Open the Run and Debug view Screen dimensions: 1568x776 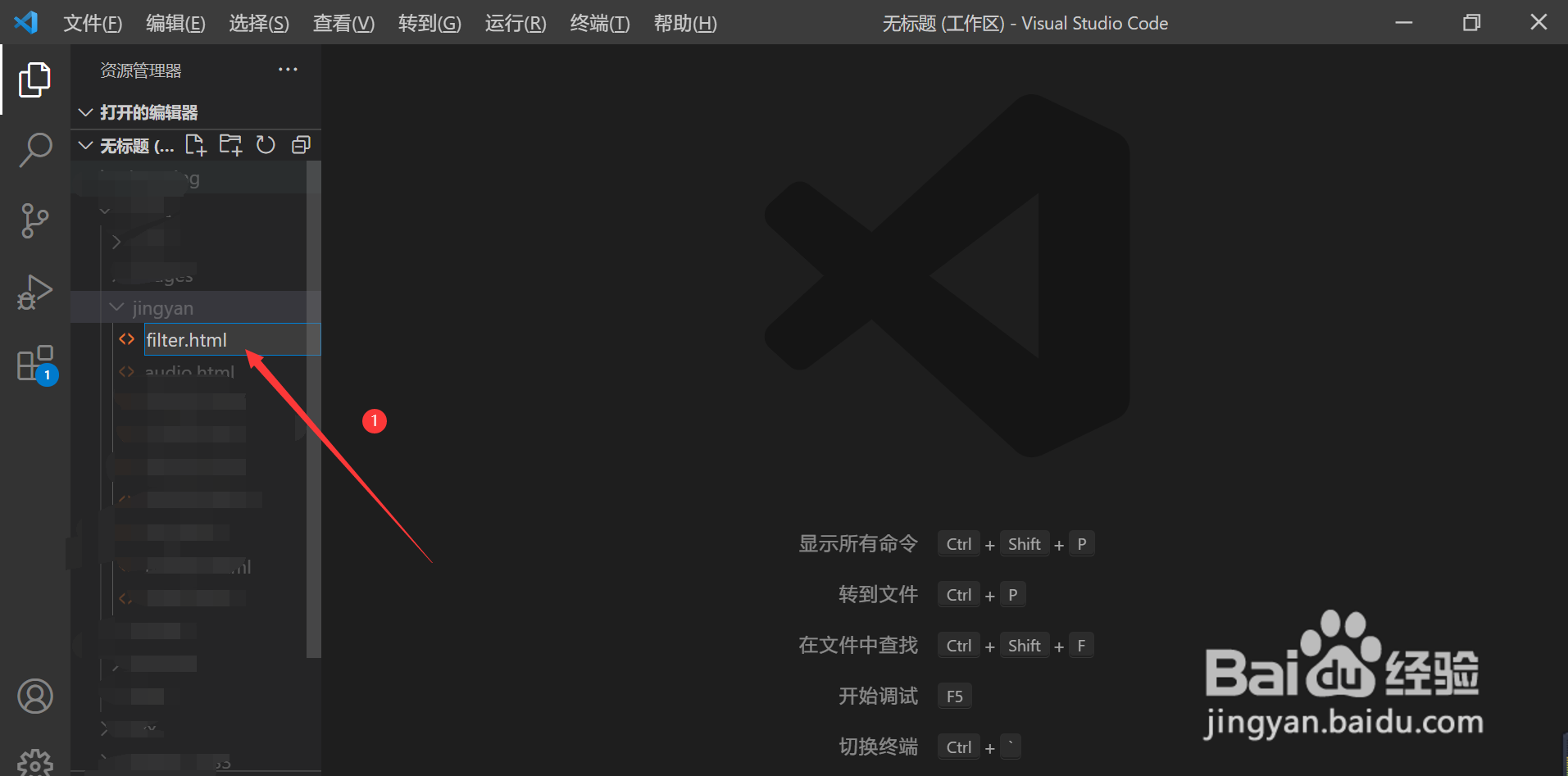click(34, 292)
